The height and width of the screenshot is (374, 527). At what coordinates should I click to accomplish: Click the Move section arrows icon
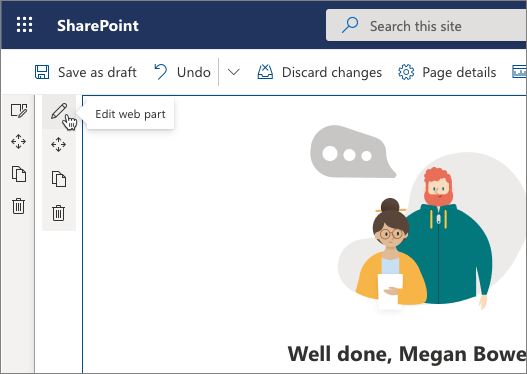click(x=18, y=141)
